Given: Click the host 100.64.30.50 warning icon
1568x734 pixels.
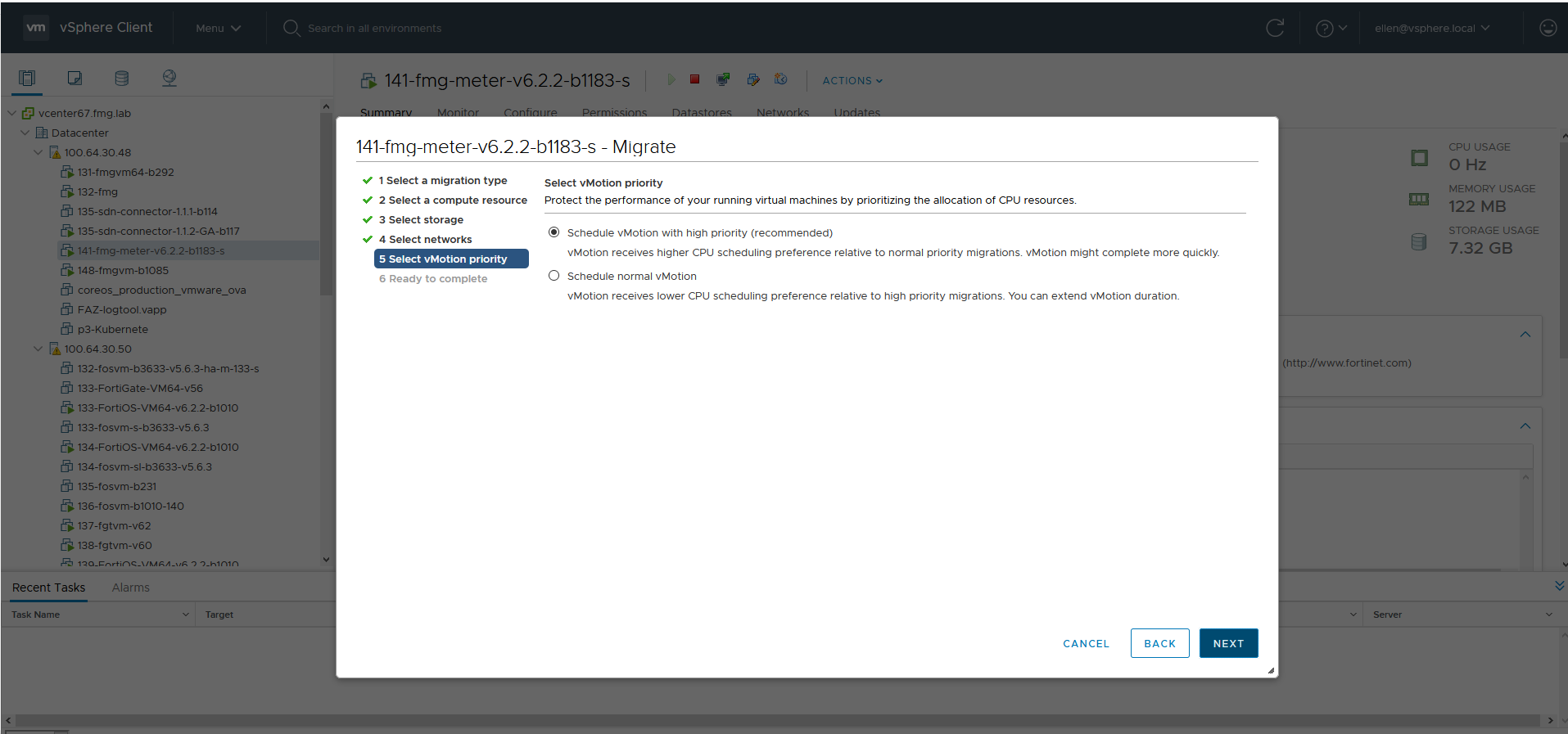Looking at the screenshot, I should click(55, 349).
